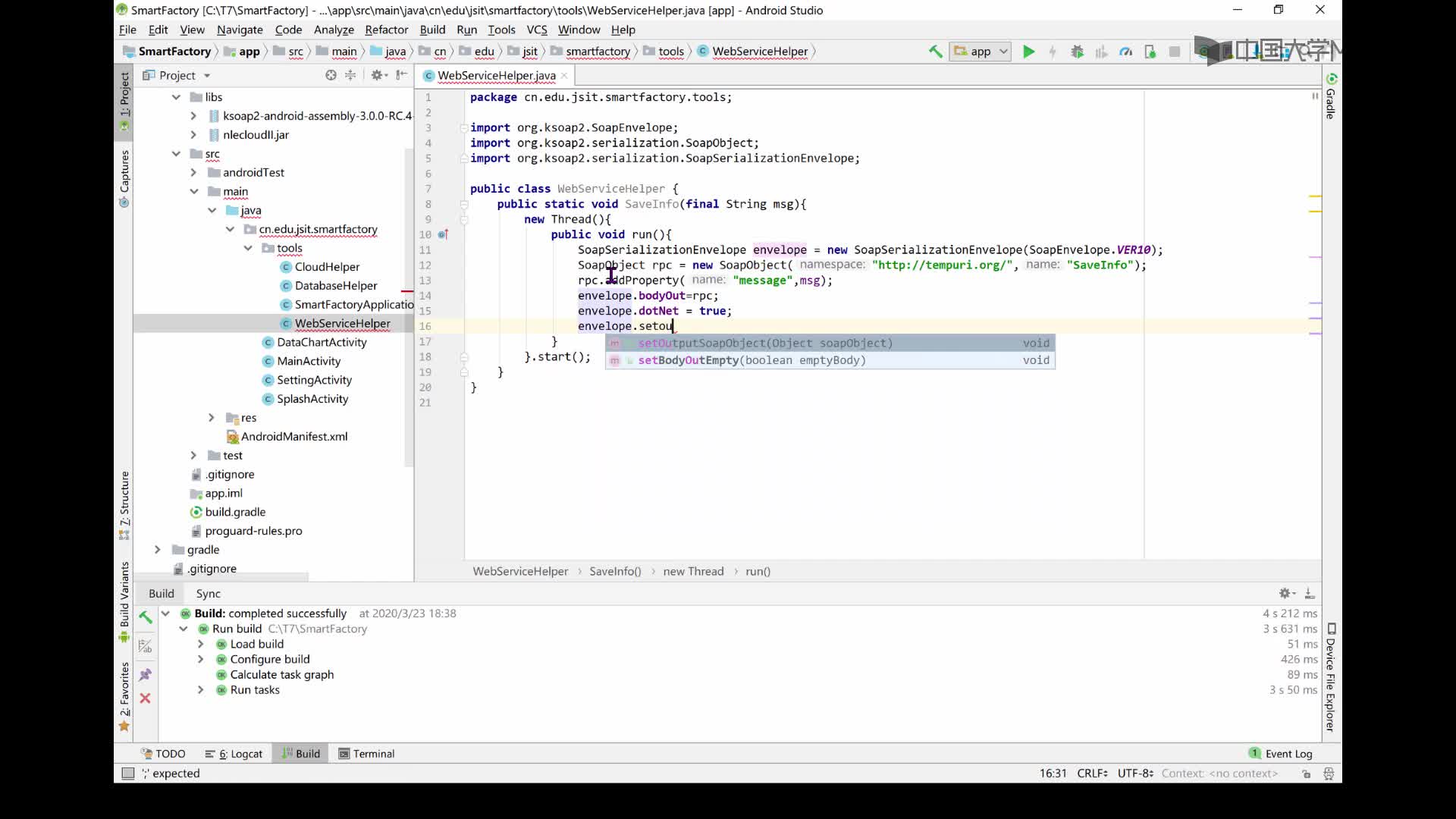Viewport: 1456px width, 819px height.
Task: Expand the res folder
Action: pyautogui.click(x=212, y=418)
